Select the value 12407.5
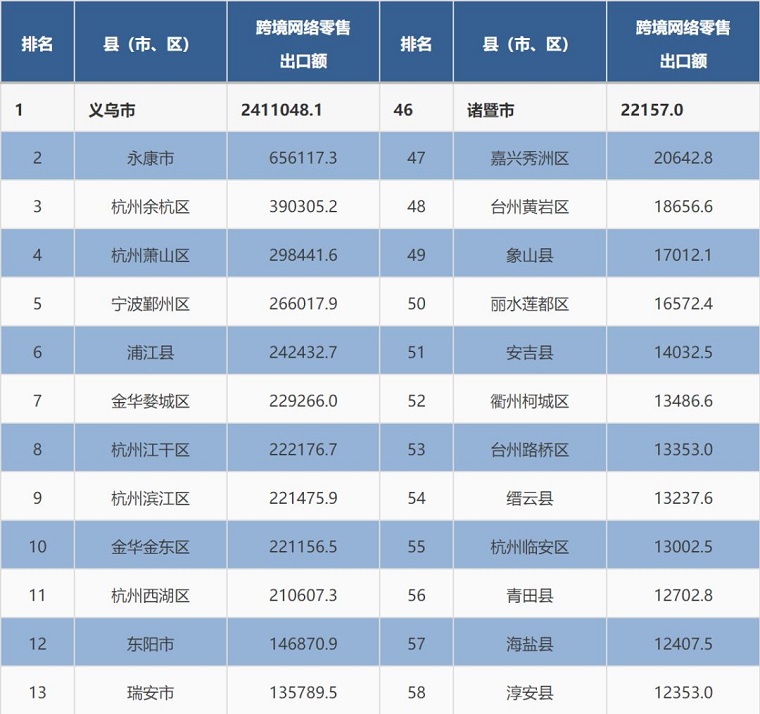The width and height of the screenshot is (760, 714). (683, 644)
